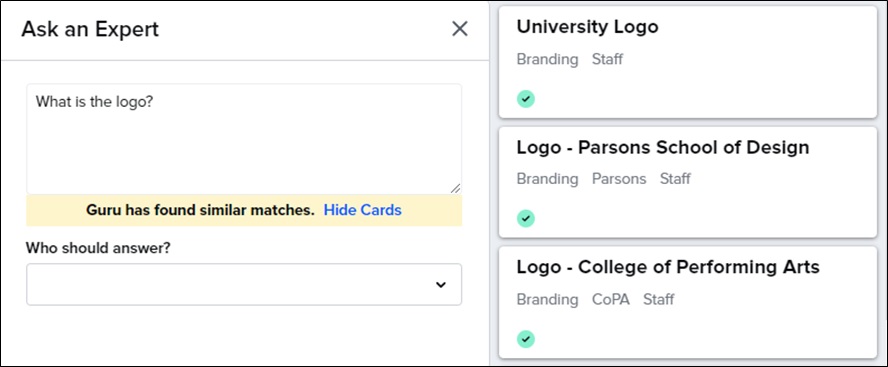Click the Guru has found similar matches banner
Viewport: 888px width, 367px height.
coord(244,210)
